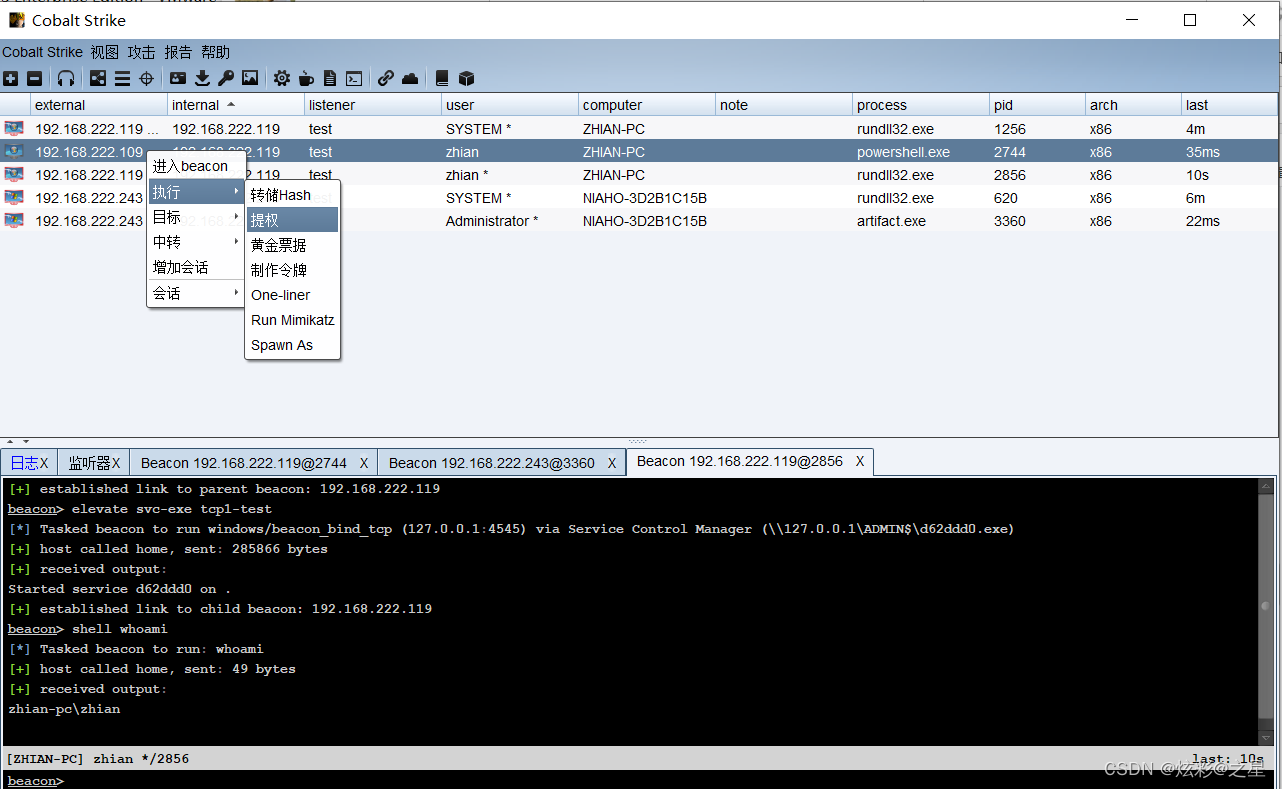Open the Cobalt Strike menu
The height and width of the screenshot is (789, 1282).
pos(42,52)
